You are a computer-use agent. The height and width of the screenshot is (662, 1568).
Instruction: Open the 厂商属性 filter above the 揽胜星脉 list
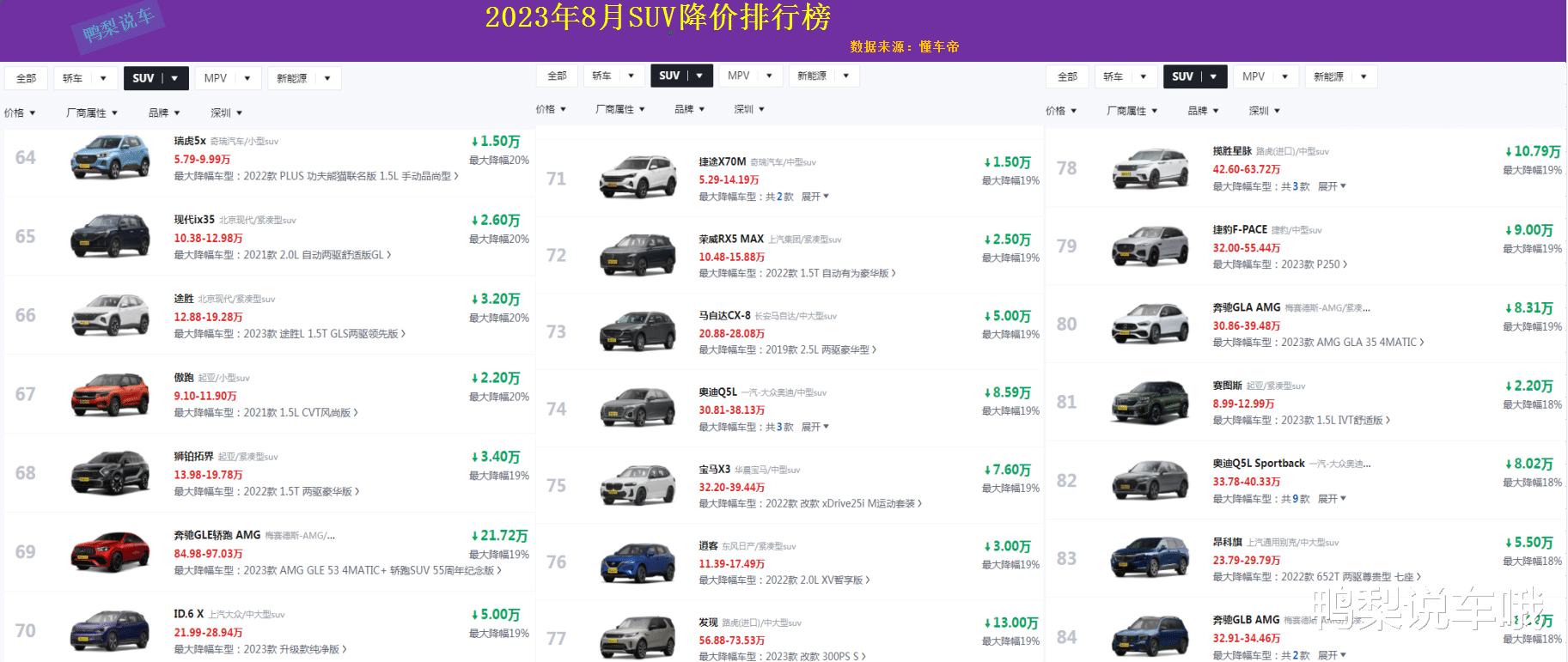[1132, 111]
